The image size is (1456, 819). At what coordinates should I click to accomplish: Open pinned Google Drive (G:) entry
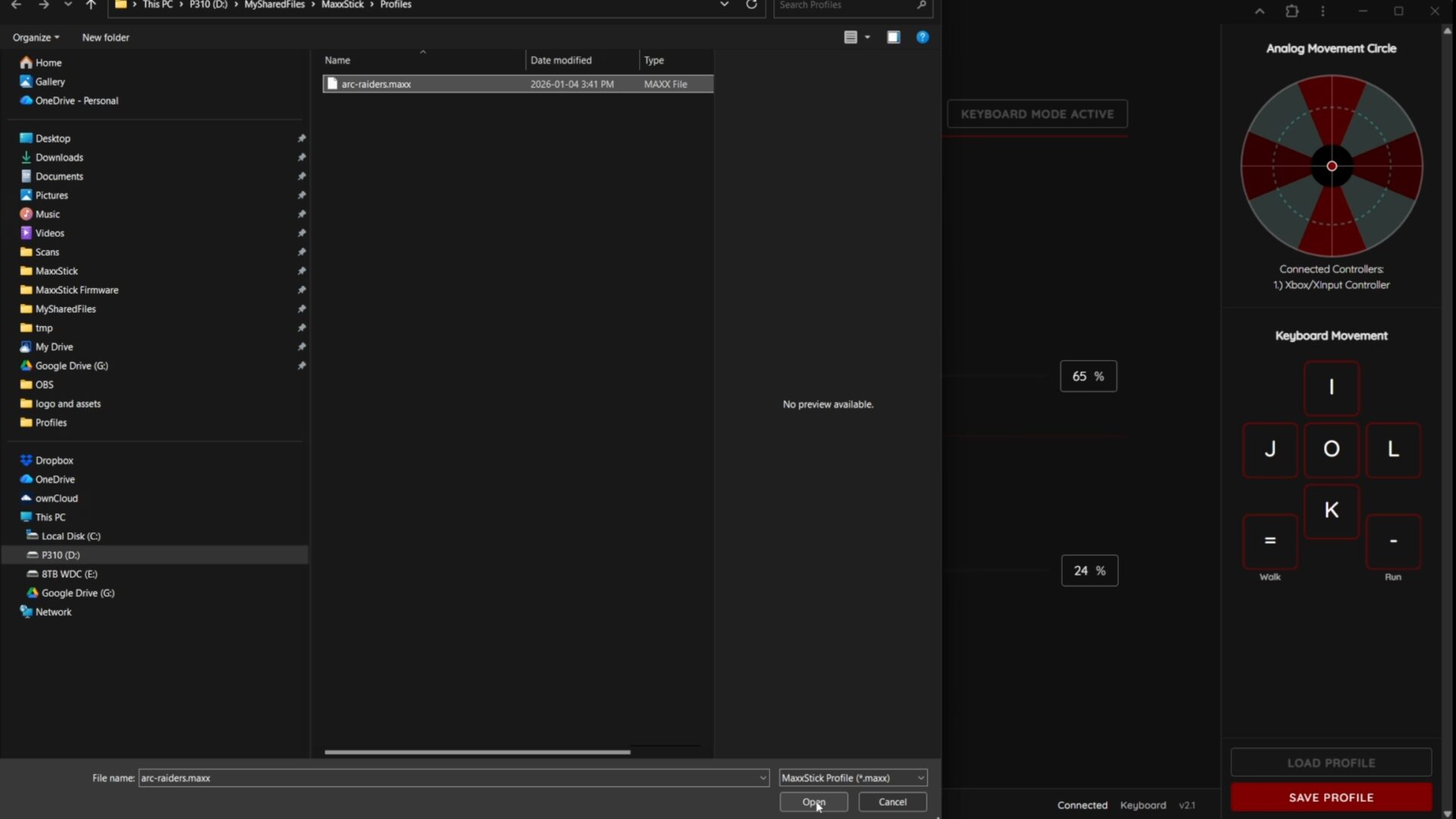64,366
